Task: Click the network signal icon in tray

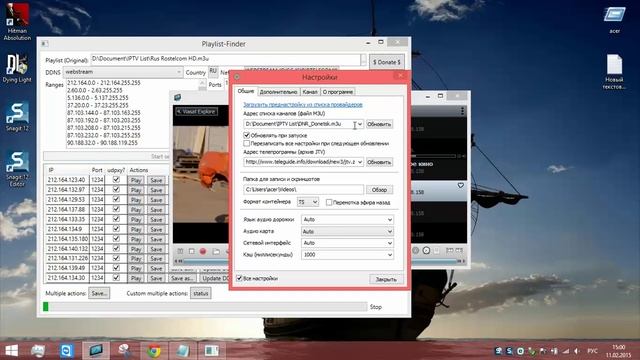Action: point(566,351)
